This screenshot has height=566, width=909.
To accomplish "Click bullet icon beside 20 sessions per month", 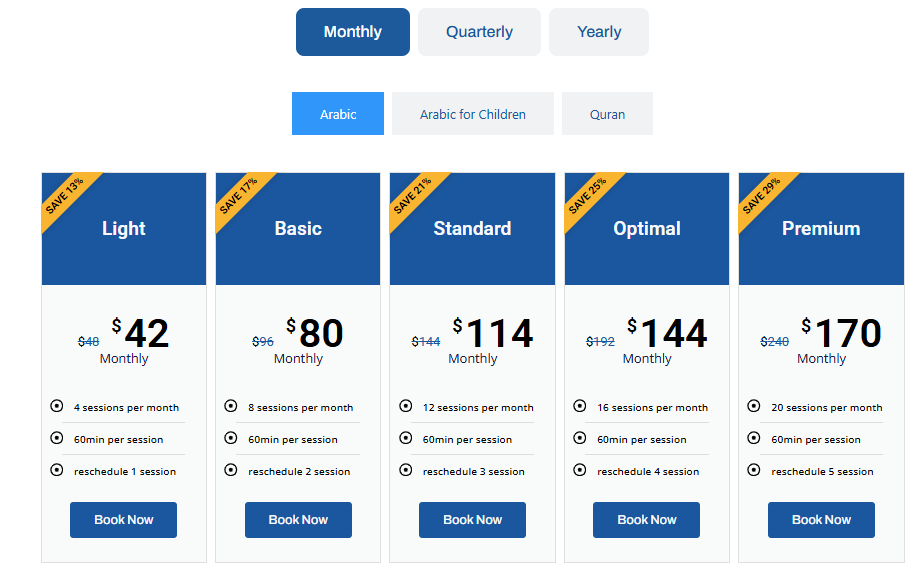I will (x=754, y=406).
